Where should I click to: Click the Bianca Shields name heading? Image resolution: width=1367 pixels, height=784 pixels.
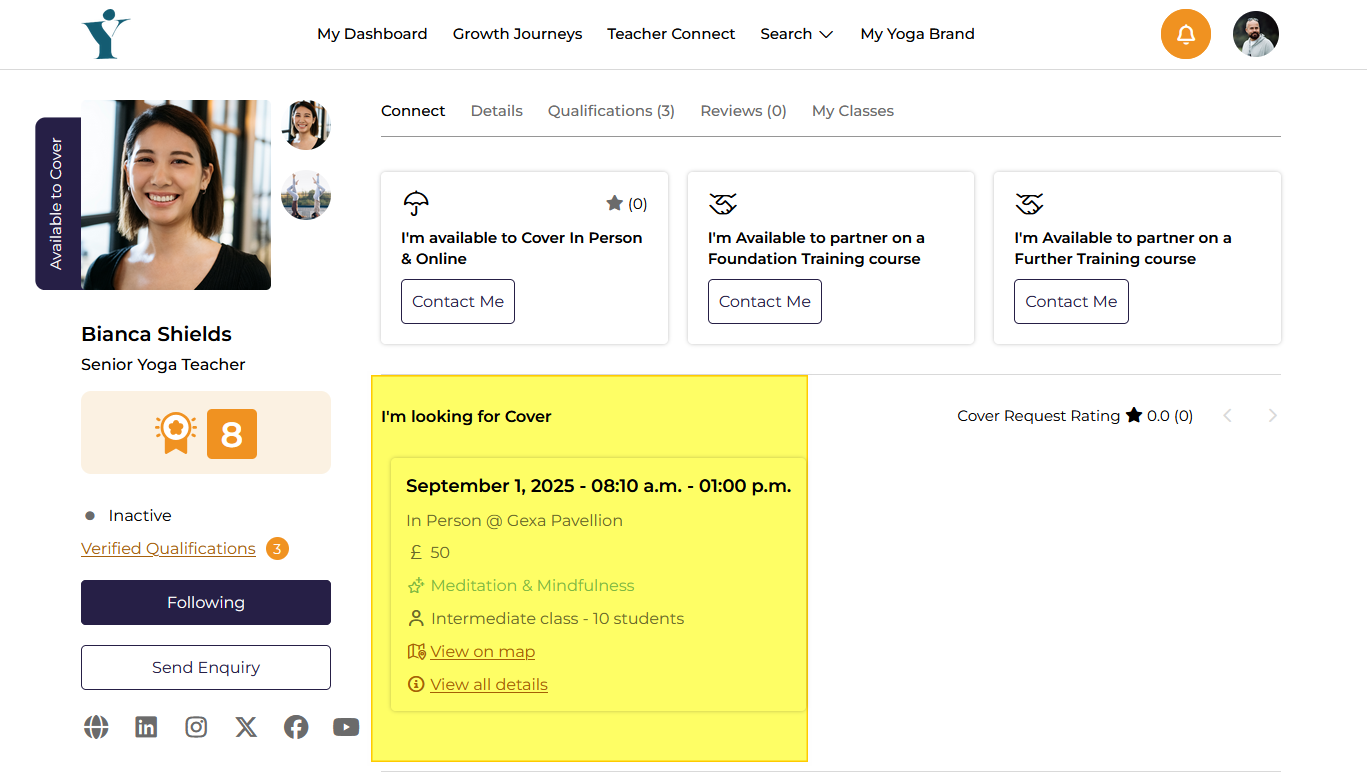(x=156, y=334)
